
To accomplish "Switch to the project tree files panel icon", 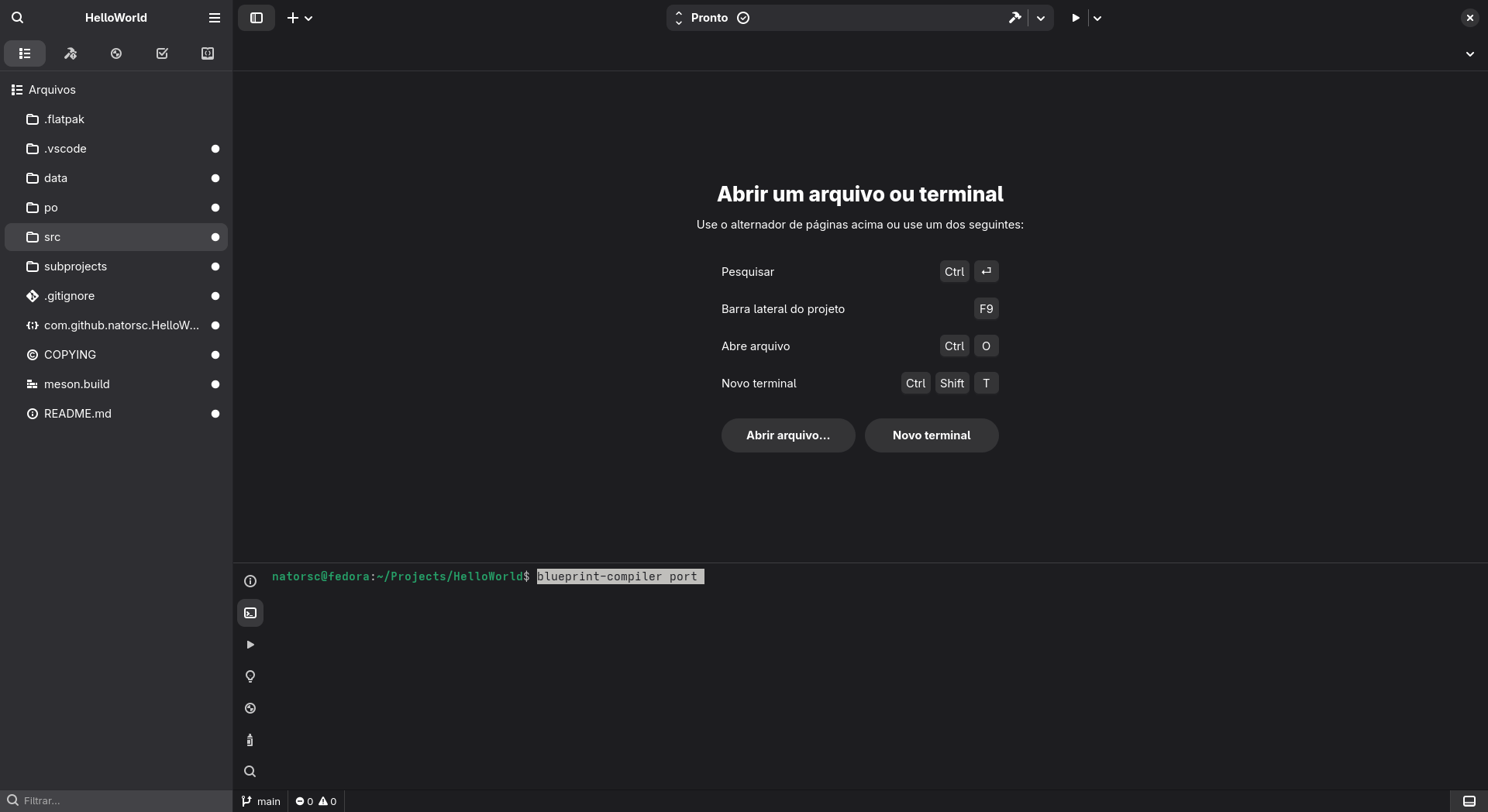I will point(25,53).
